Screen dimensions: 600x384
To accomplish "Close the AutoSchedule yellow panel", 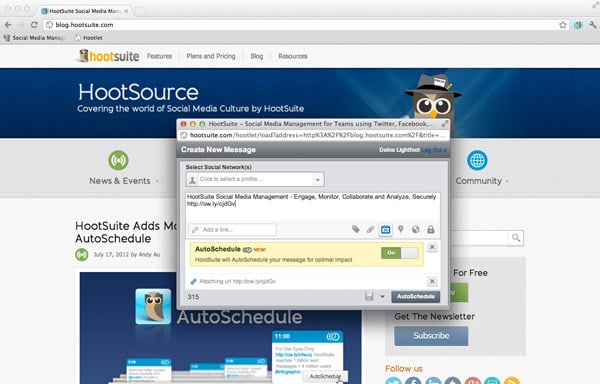I will coord(432,247).
